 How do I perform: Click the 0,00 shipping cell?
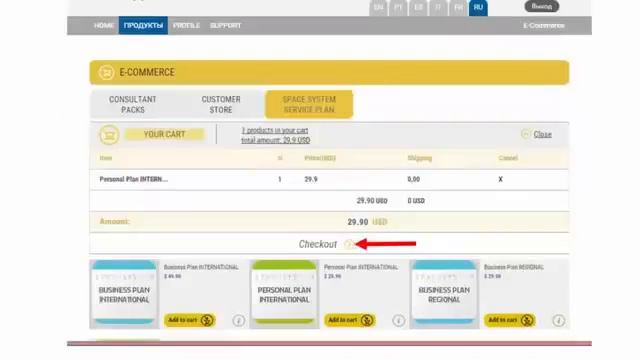pos(413,179)
